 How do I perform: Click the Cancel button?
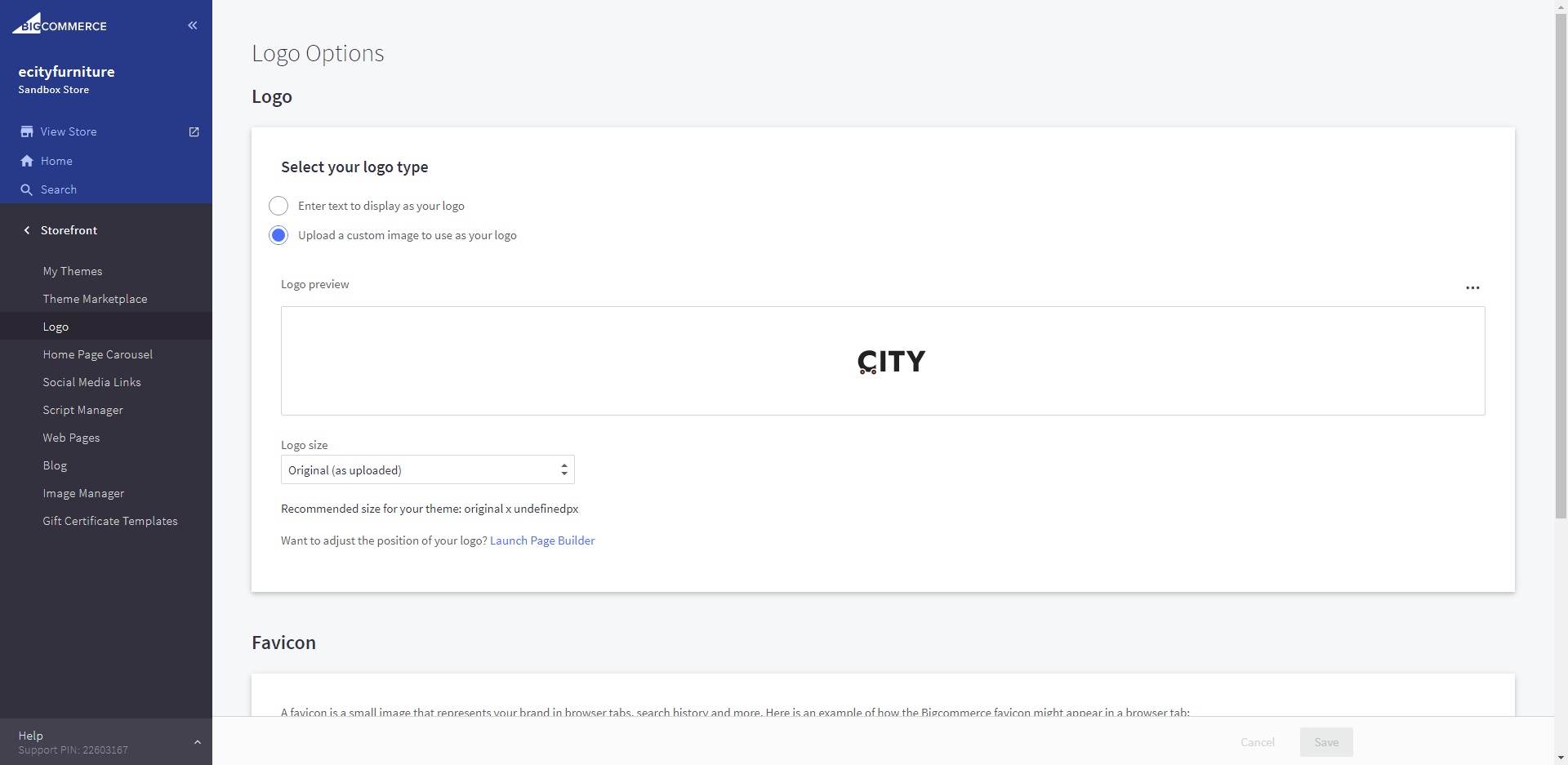pos(1257,742)
